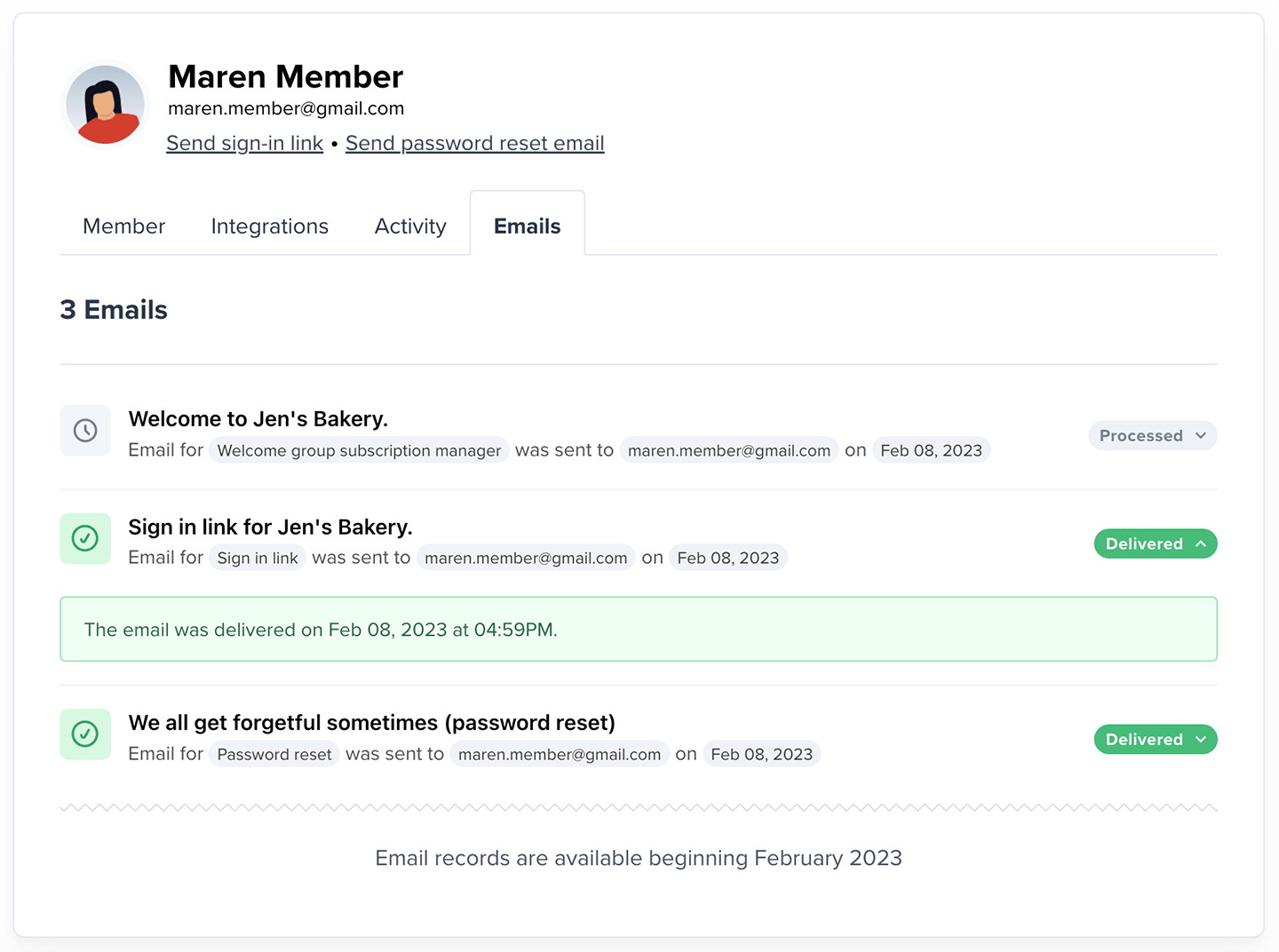Click the Send sign-in link

244,143
